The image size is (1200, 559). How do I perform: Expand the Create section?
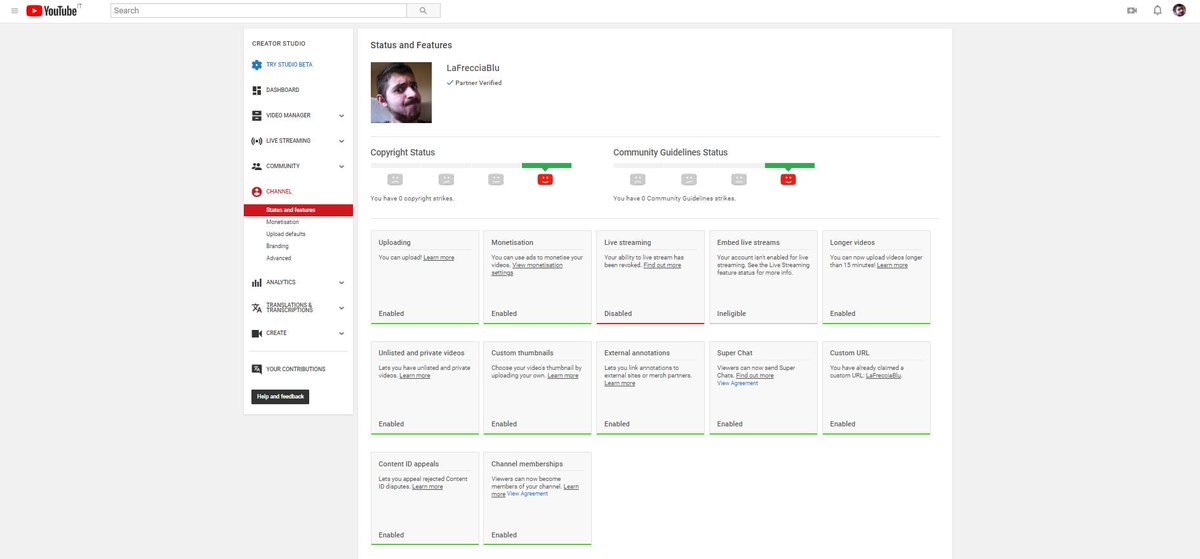coord(341,333)
